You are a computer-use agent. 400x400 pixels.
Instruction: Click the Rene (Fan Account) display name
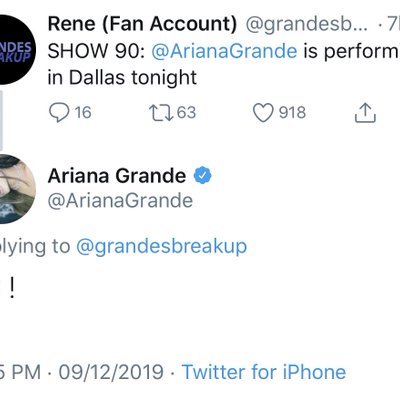142,24
